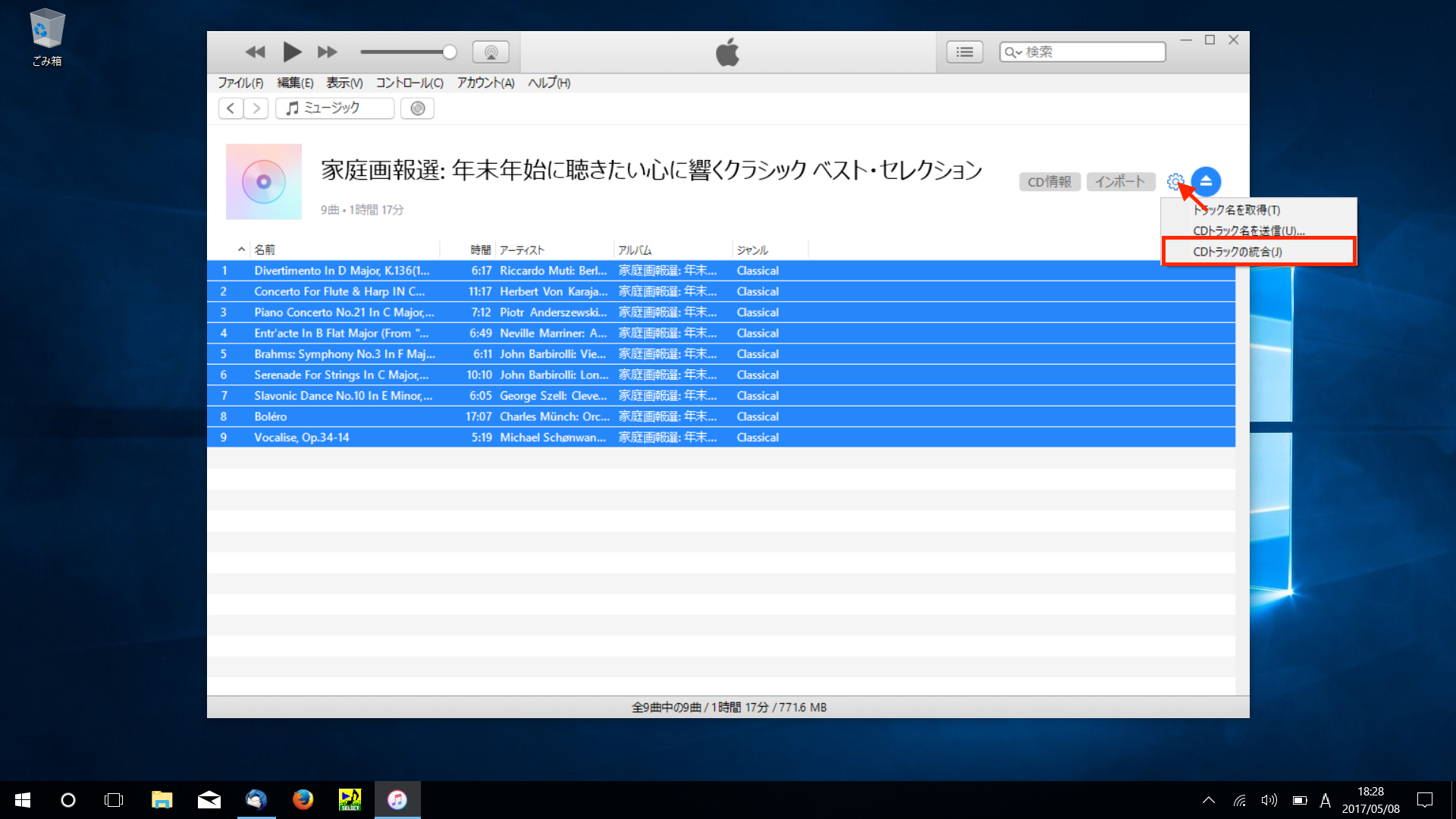Open the gear options icon
Image resolution: width=1456 pixels, height=819 pixels.
coord(1175,182)
